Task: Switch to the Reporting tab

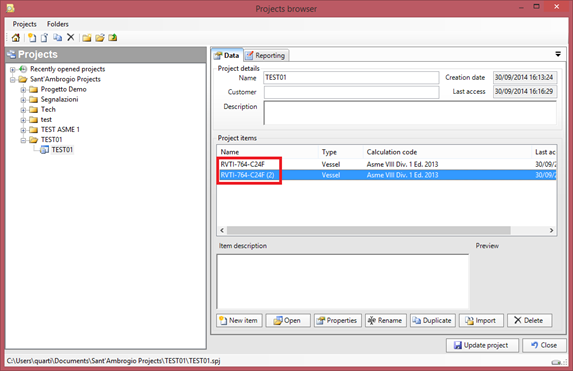Action: coord(266,56)
